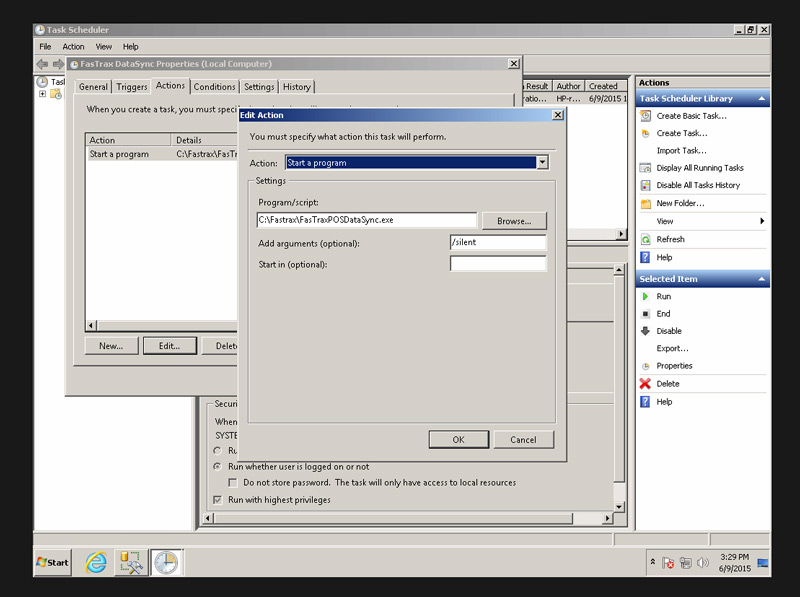Click the Help icon under Selected Item
The height and width of the screenshot is (597, 800).
pyautogui.click(x=645, y=402)
